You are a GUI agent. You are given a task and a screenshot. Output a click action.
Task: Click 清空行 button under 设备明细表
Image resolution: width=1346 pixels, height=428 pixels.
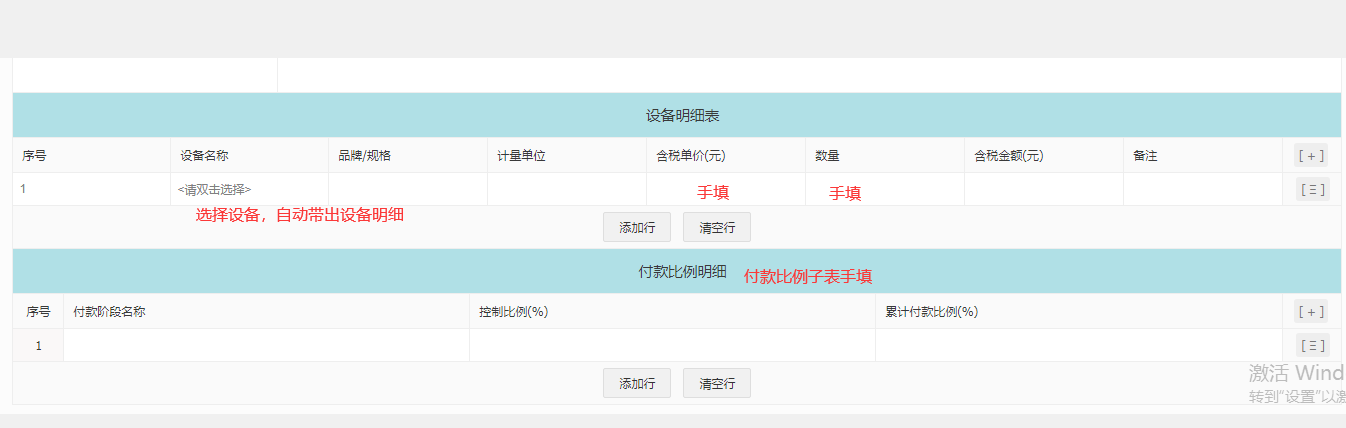point(717,227)
